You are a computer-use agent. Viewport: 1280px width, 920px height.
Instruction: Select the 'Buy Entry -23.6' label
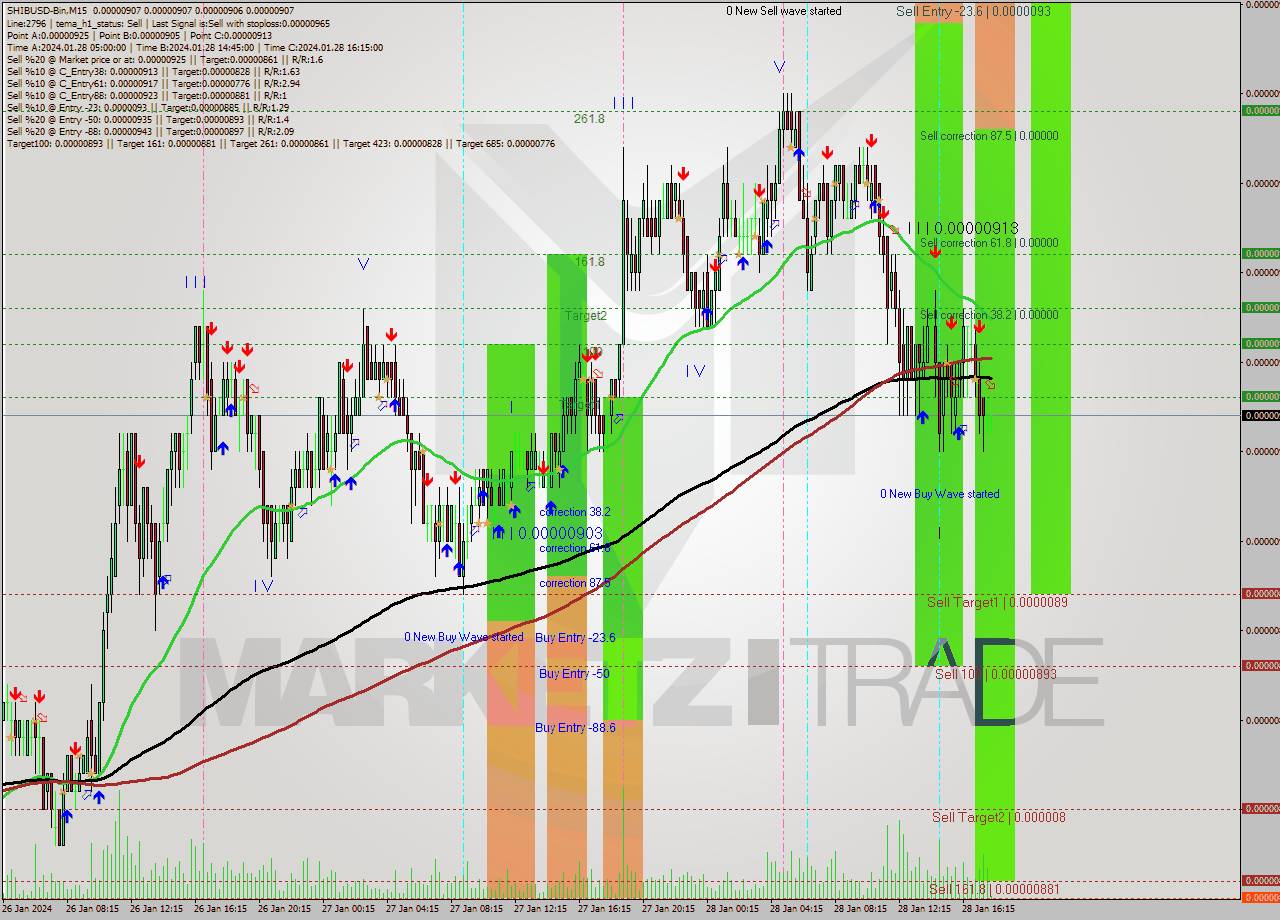point(575,637)
